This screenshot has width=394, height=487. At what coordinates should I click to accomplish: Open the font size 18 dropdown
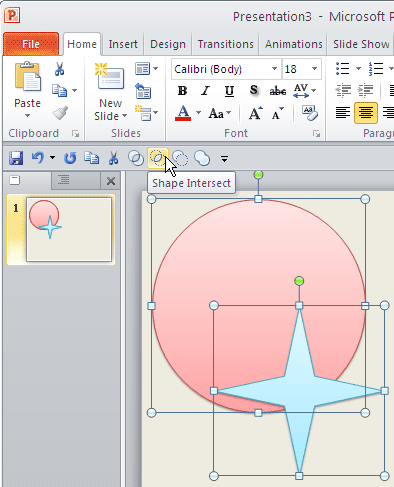click(x=314, y=69)
